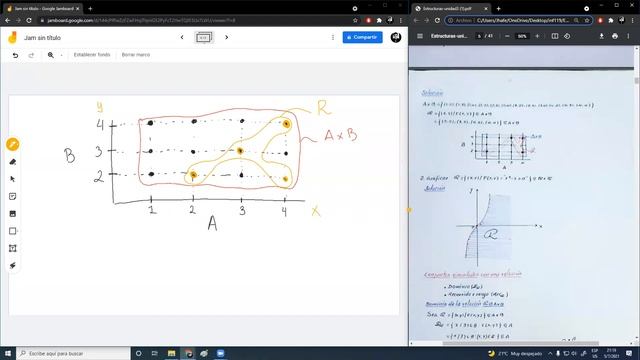The height and width of the screenshot is (360, 640).
Task: Download the PDF file
Action: pos(601,36)
